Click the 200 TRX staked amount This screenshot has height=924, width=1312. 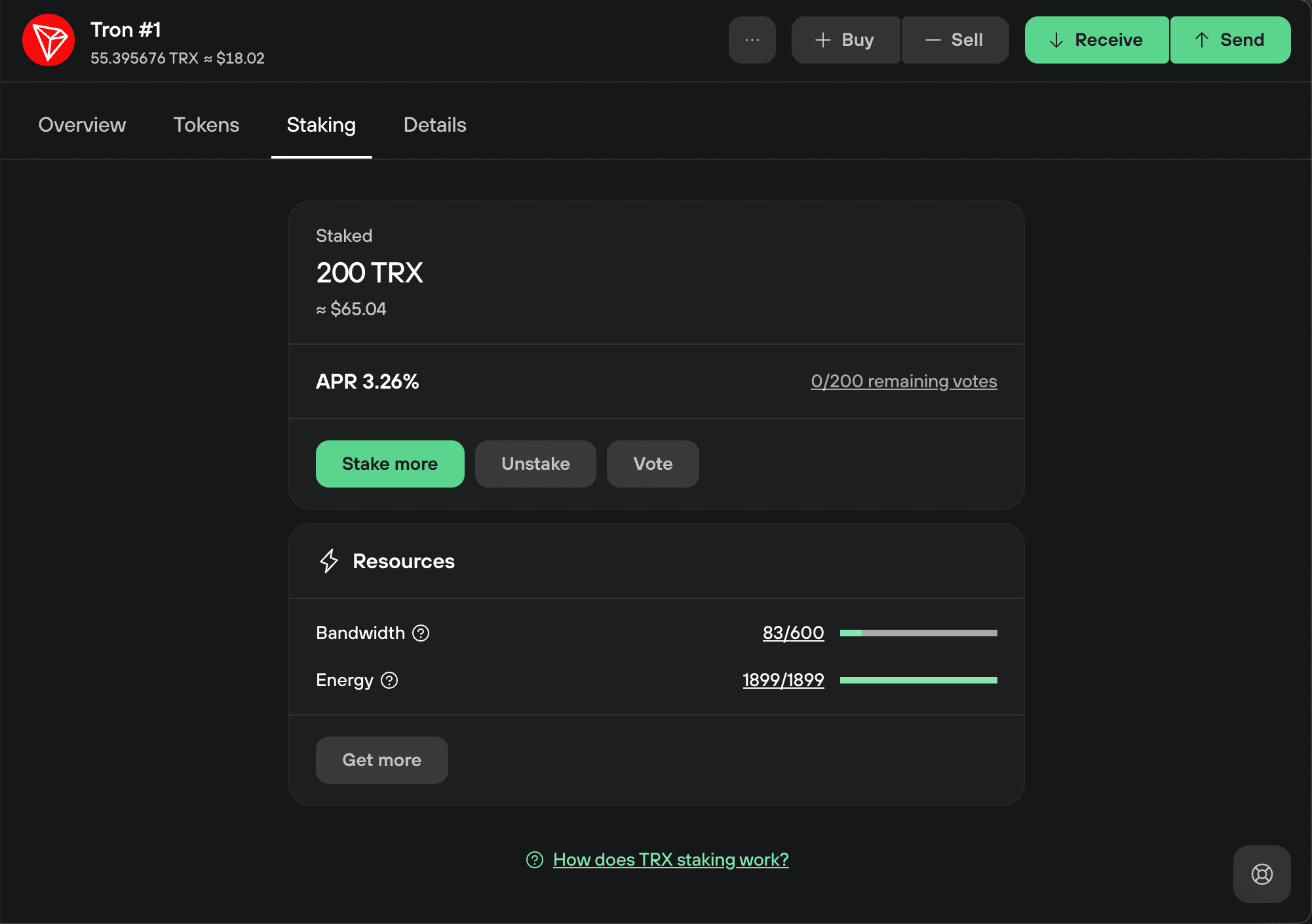pos(370,273)
